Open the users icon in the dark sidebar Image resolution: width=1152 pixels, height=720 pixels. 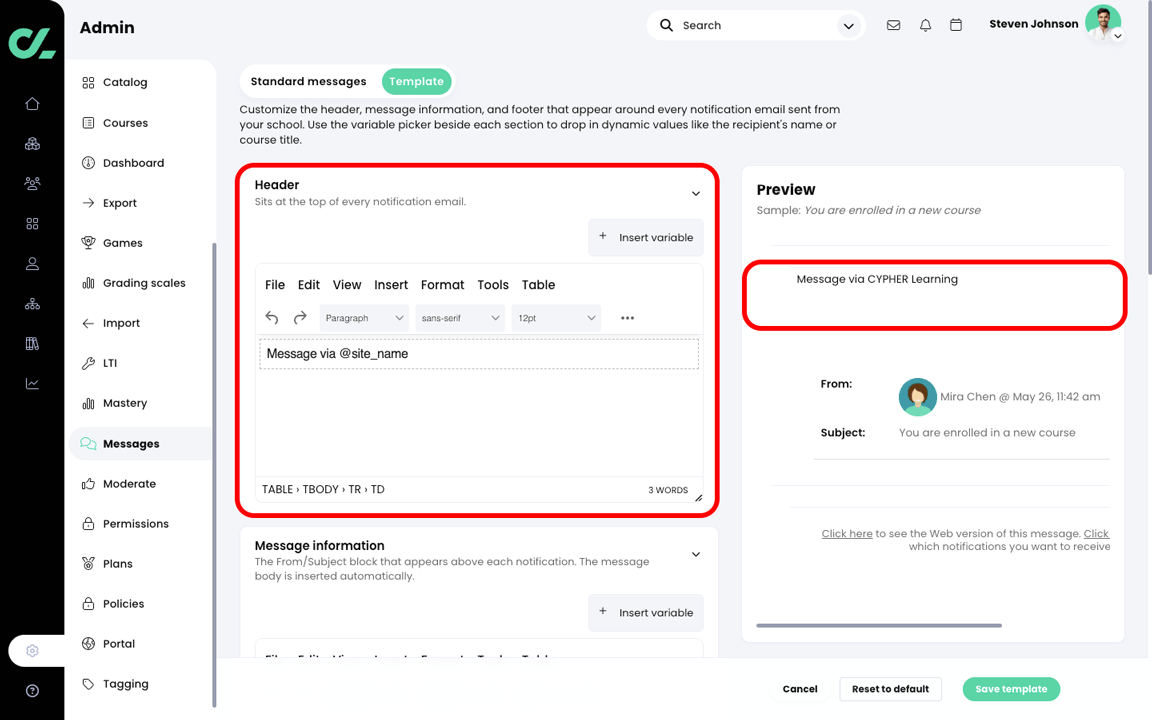(x=32, y=184)
